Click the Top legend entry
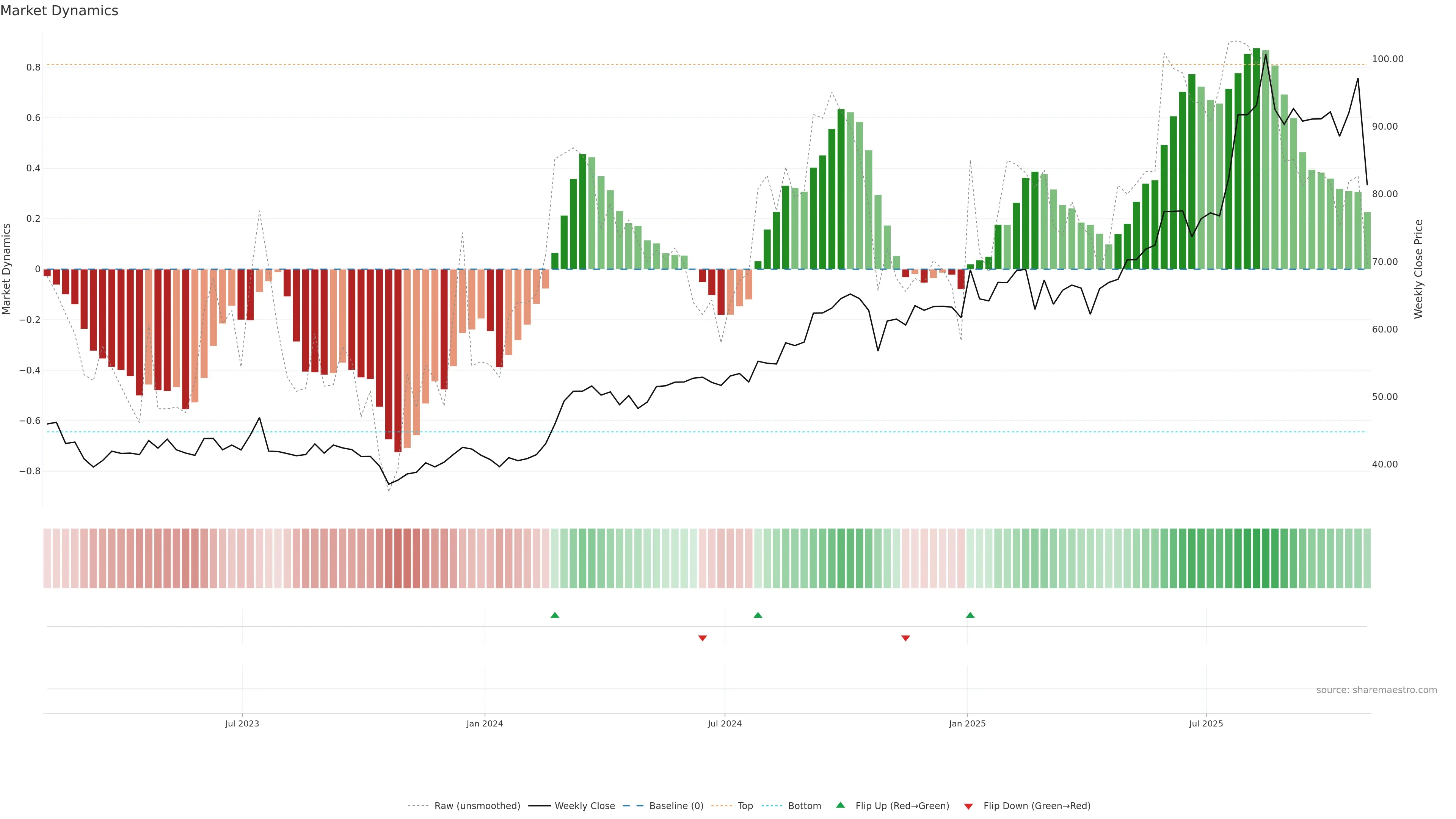 point(745,806)
